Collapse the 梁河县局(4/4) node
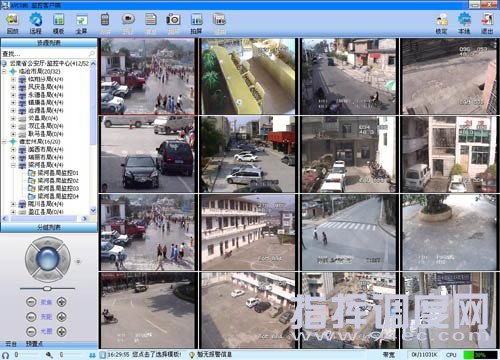This screenshot has height=360, width=500. [x=13, y=165]
